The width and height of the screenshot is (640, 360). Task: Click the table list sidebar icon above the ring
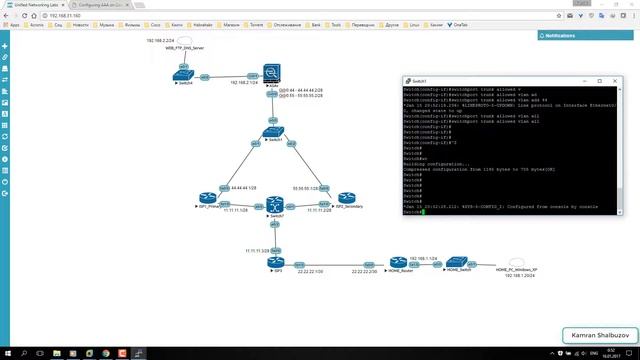point(5,171)
